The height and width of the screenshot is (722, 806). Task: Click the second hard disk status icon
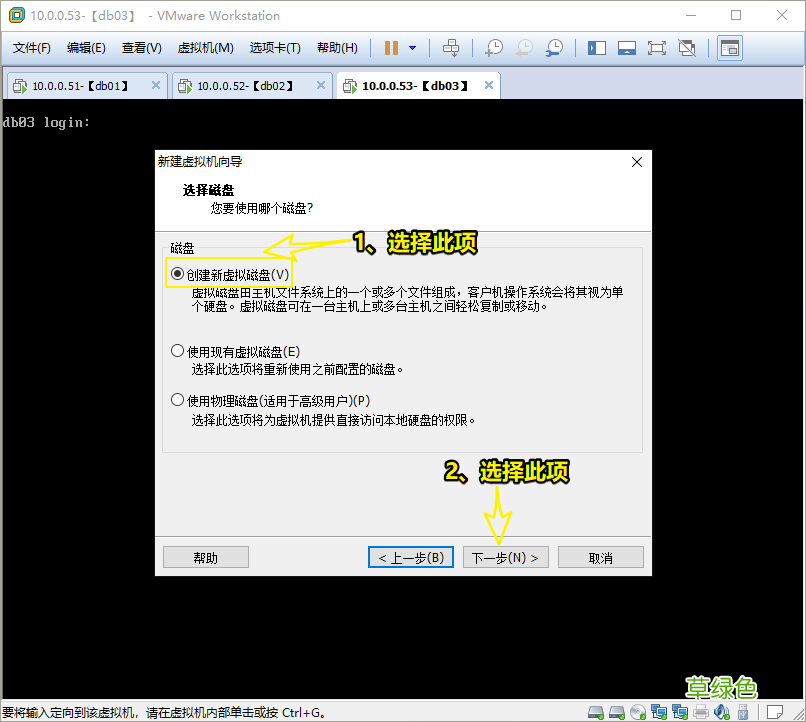point(617,712)
